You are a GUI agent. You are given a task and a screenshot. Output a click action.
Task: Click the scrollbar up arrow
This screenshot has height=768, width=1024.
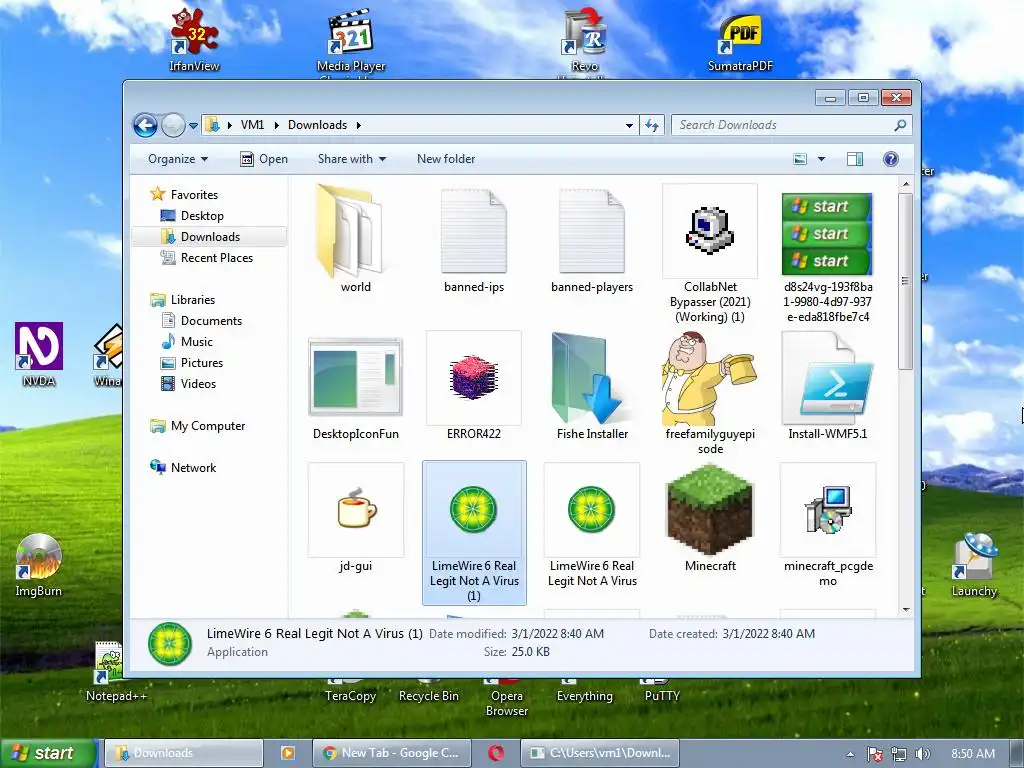pyautogui.click(x=906, y=185)
